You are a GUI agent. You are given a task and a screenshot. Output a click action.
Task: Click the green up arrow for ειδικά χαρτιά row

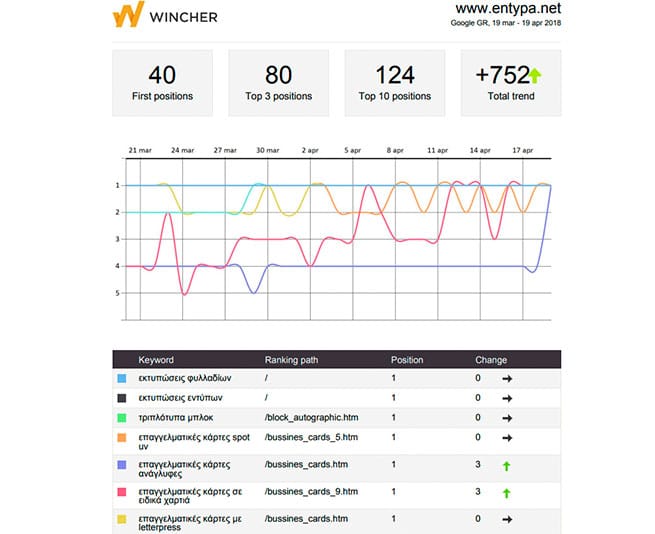(507, 492)
